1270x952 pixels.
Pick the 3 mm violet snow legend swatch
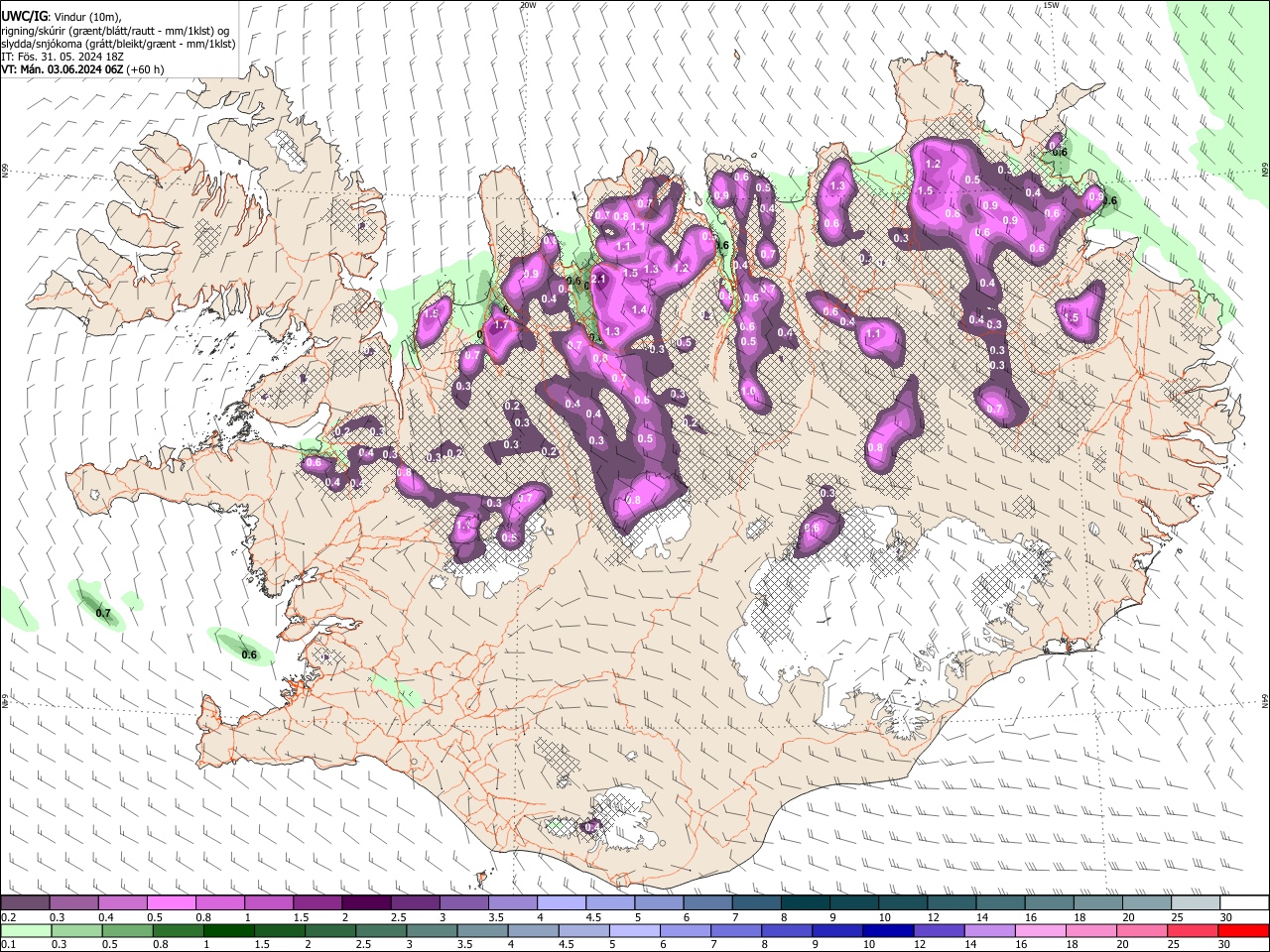pyautogui.click(x=463, y=903)
